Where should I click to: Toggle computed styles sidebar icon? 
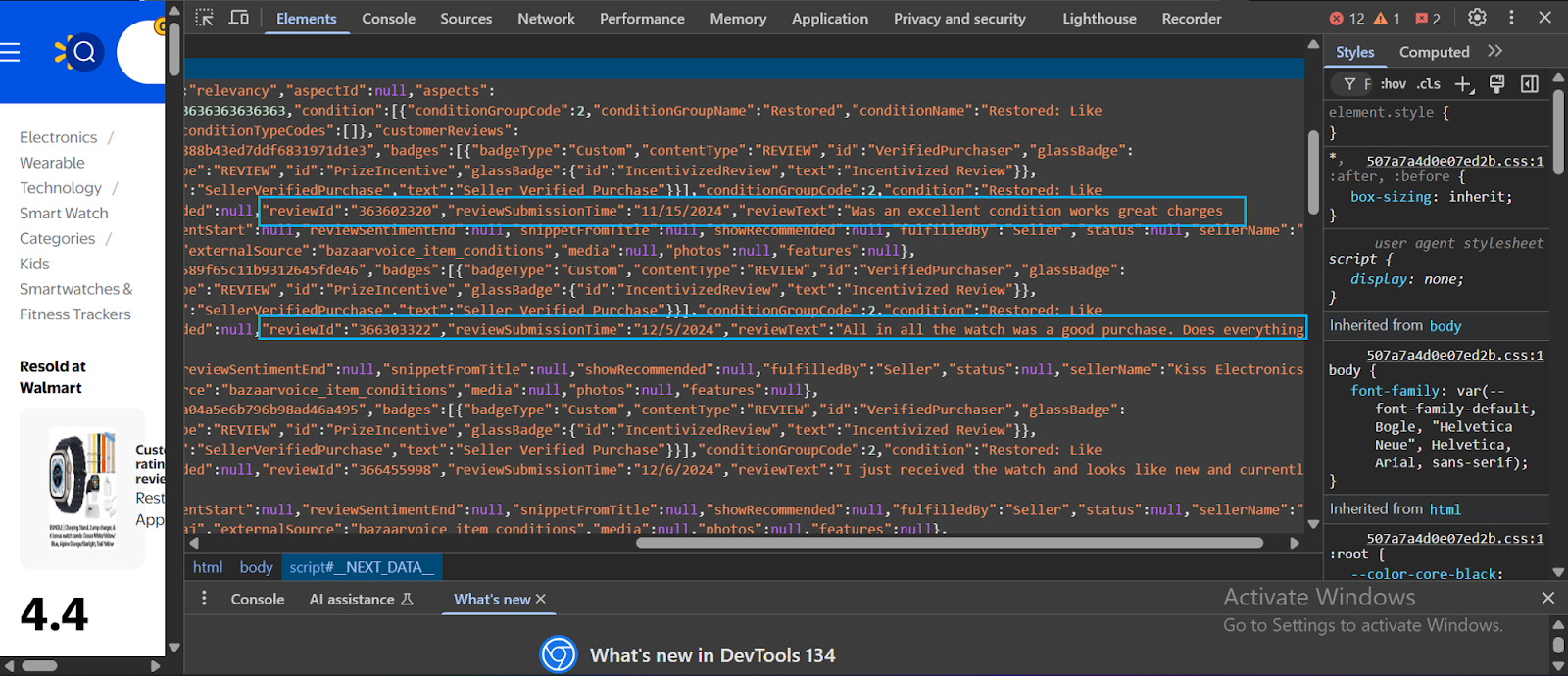click(x=1529, y=84)
